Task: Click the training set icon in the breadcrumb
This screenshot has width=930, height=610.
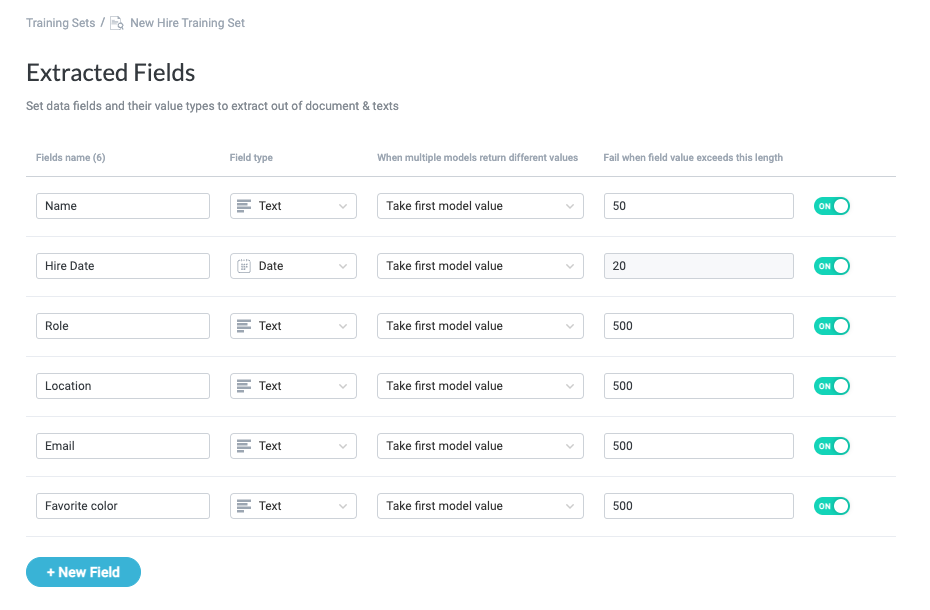Action: point(117,23)
